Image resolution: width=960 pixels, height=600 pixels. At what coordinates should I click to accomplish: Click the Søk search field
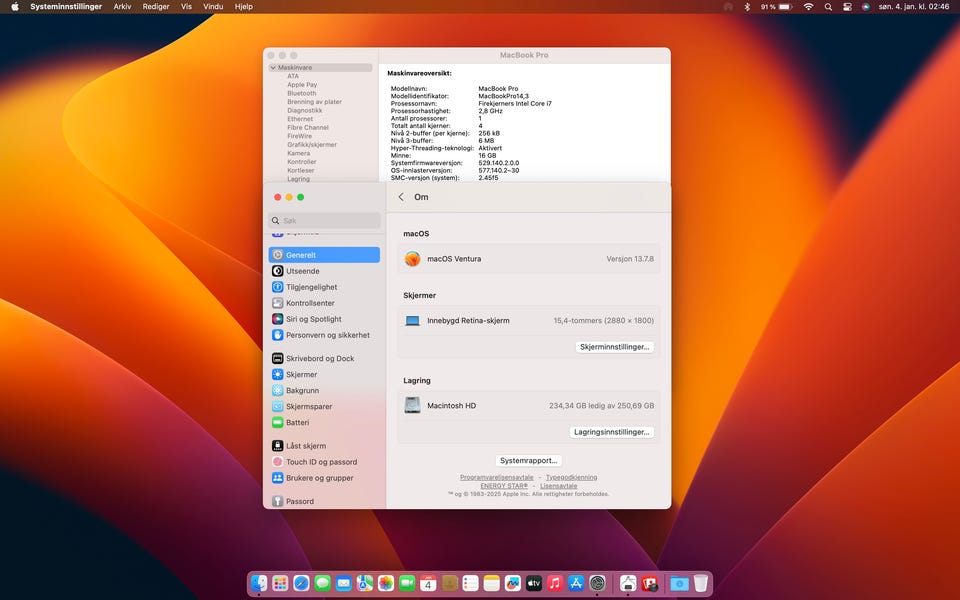click(x=325, y=221)
